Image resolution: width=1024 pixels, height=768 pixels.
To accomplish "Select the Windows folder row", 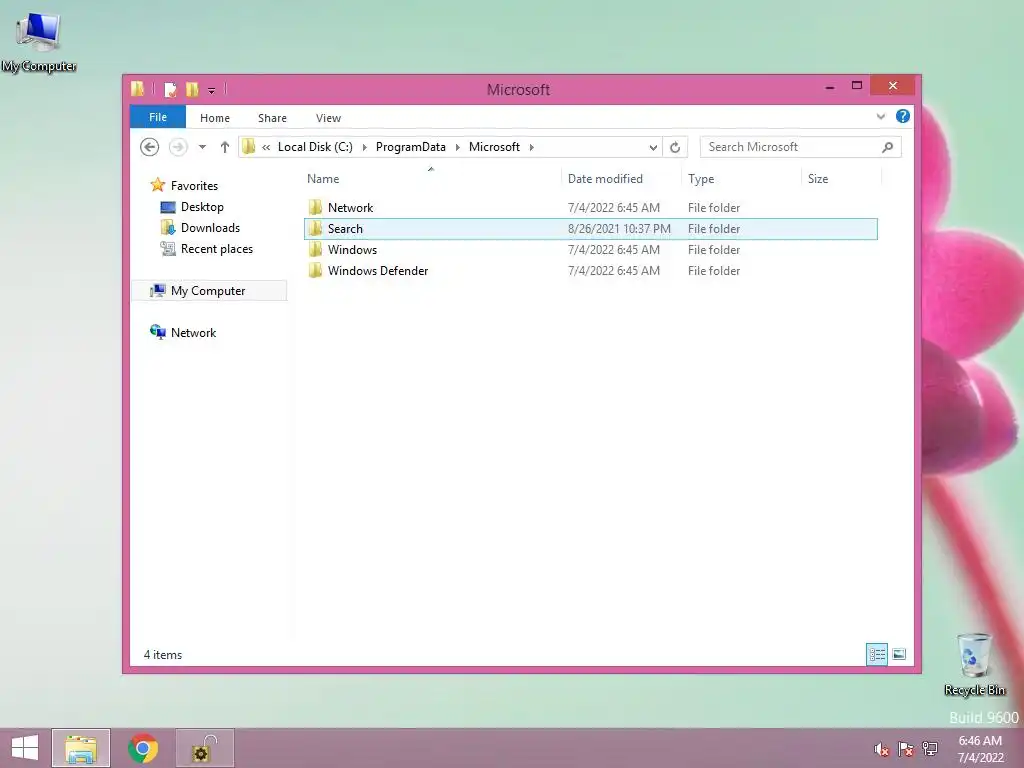I will 590,249.
